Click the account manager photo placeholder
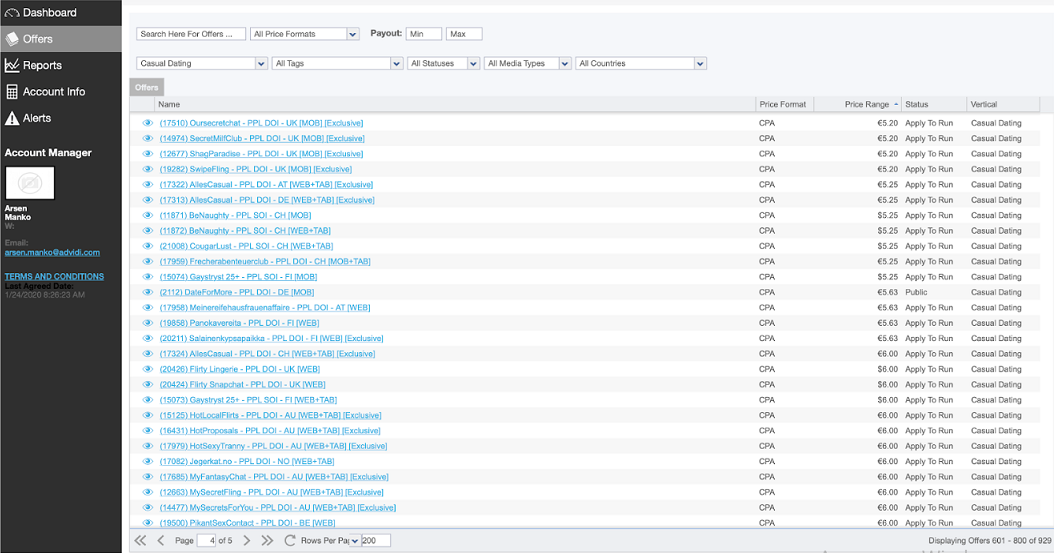The height and width of the screenshot is (553, 1054). [30, 183]
